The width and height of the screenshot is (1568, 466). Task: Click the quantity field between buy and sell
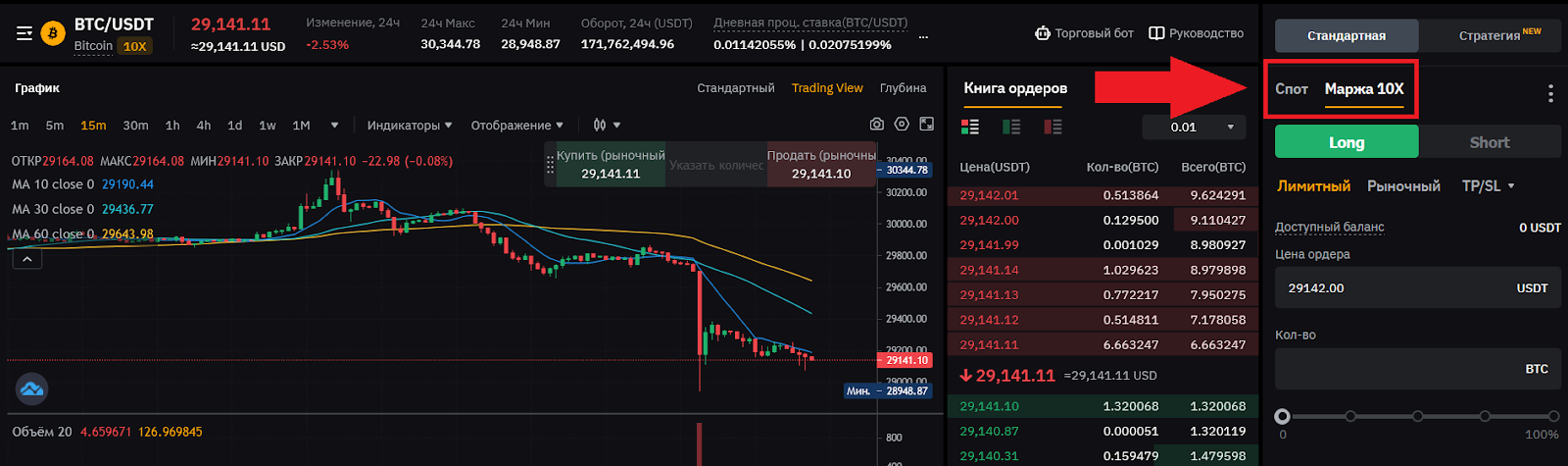pyautogui.click(x=716, y=165)
